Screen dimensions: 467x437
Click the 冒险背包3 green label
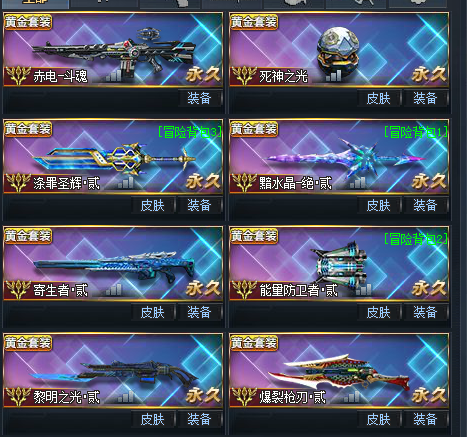[189, 132]
